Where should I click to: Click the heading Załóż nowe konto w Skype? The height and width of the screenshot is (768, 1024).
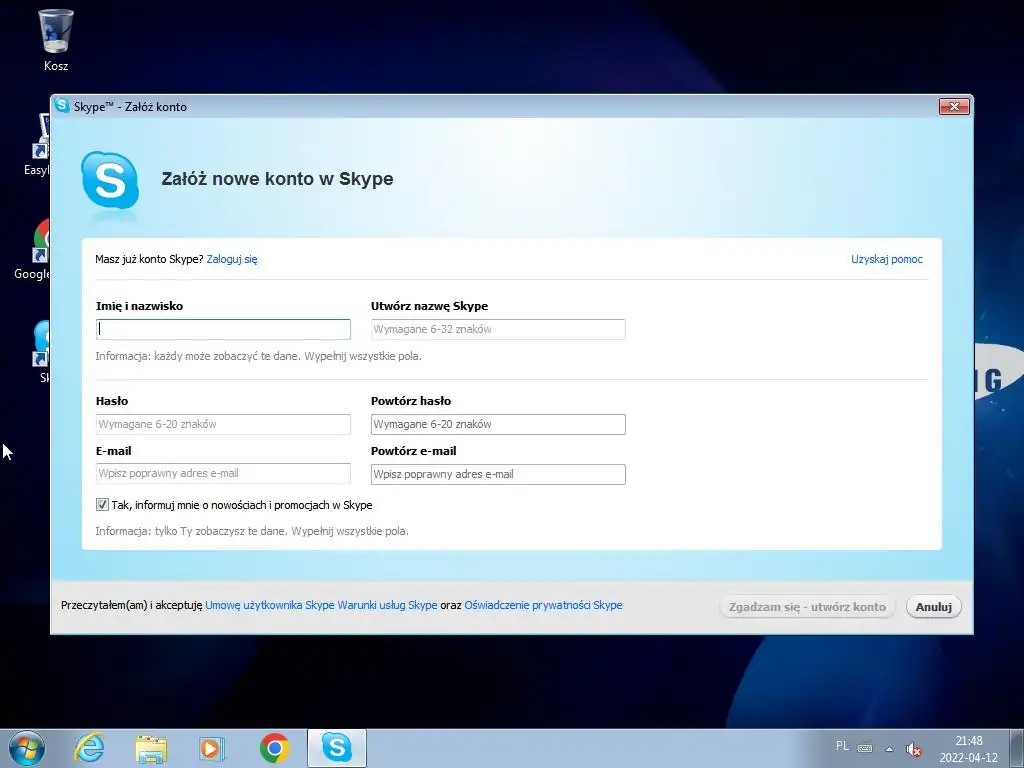277,179
